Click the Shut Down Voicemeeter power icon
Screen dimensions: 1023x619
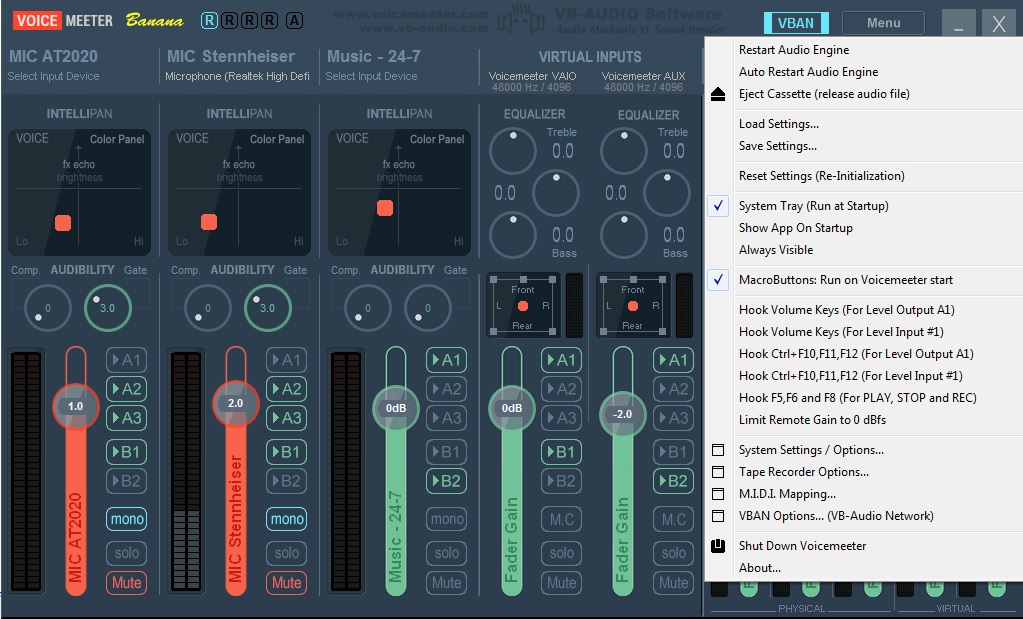(718, 546)
